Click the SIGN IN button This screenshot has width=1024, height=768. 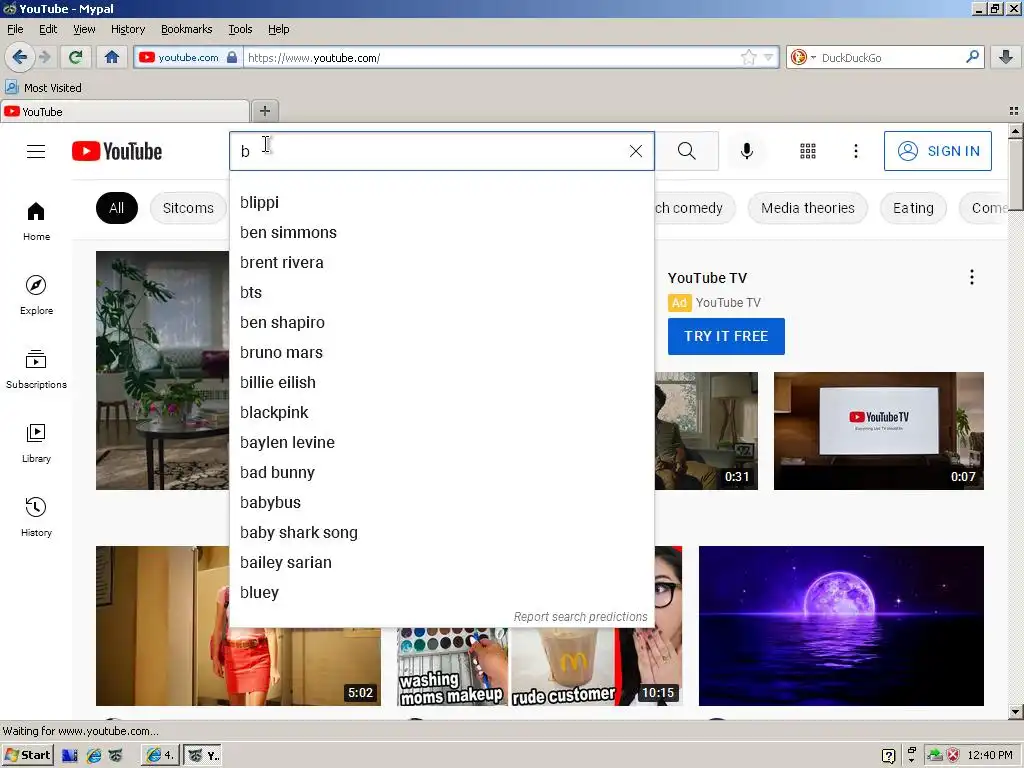938,151
